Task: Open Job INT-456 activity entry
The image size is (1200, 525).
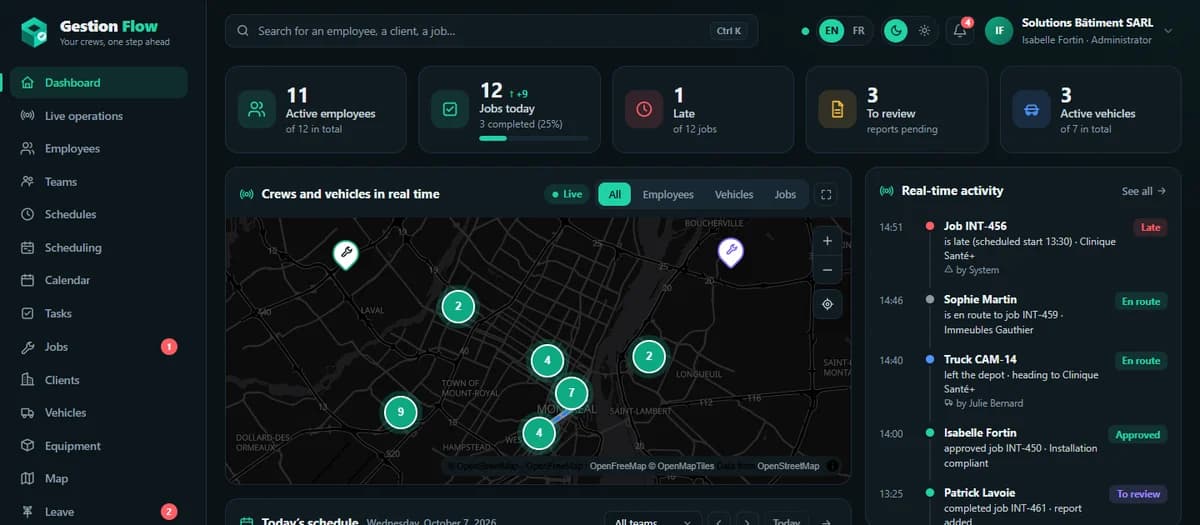Action: [x=1022, y=248]
